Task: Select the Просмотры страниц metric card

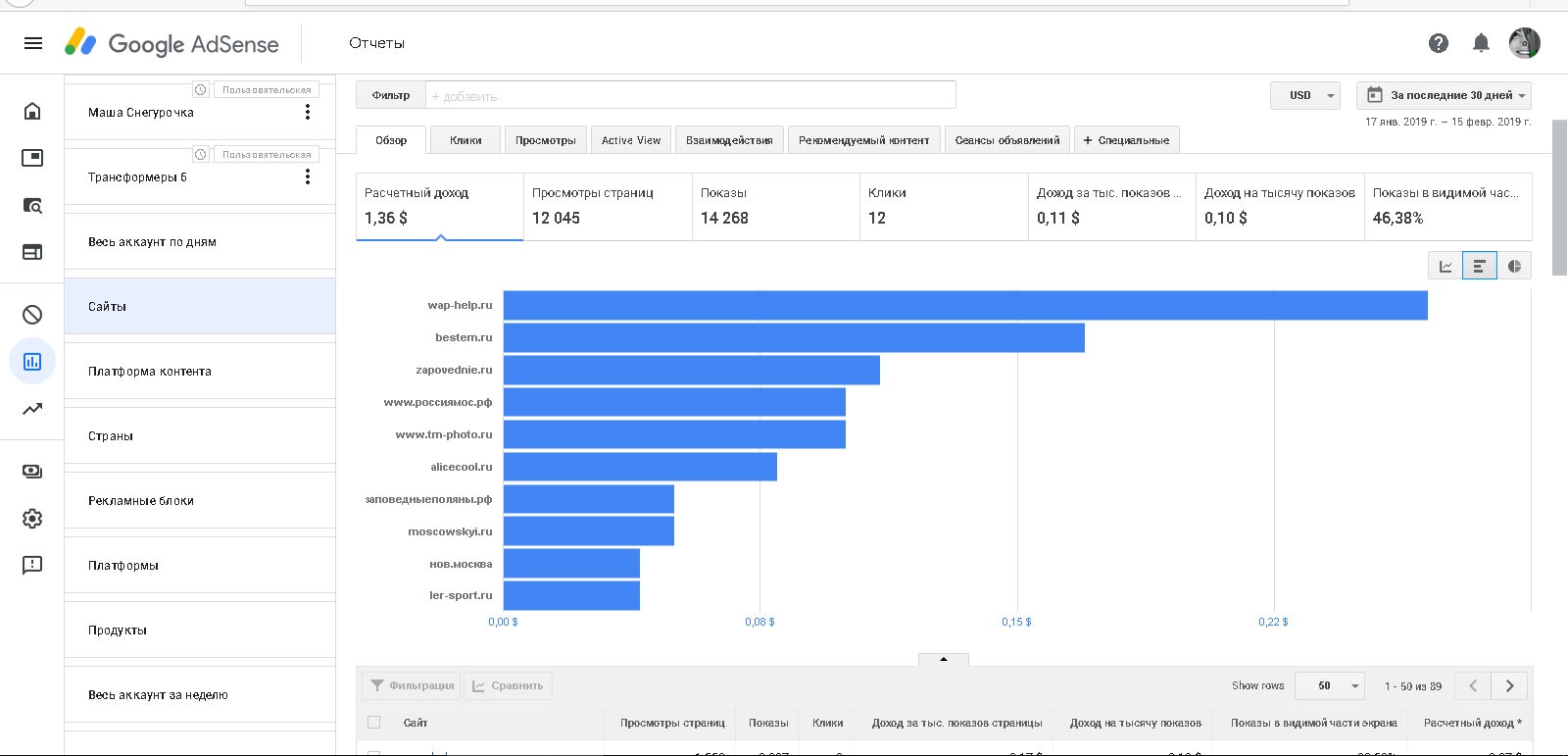Action: (608, 207)
